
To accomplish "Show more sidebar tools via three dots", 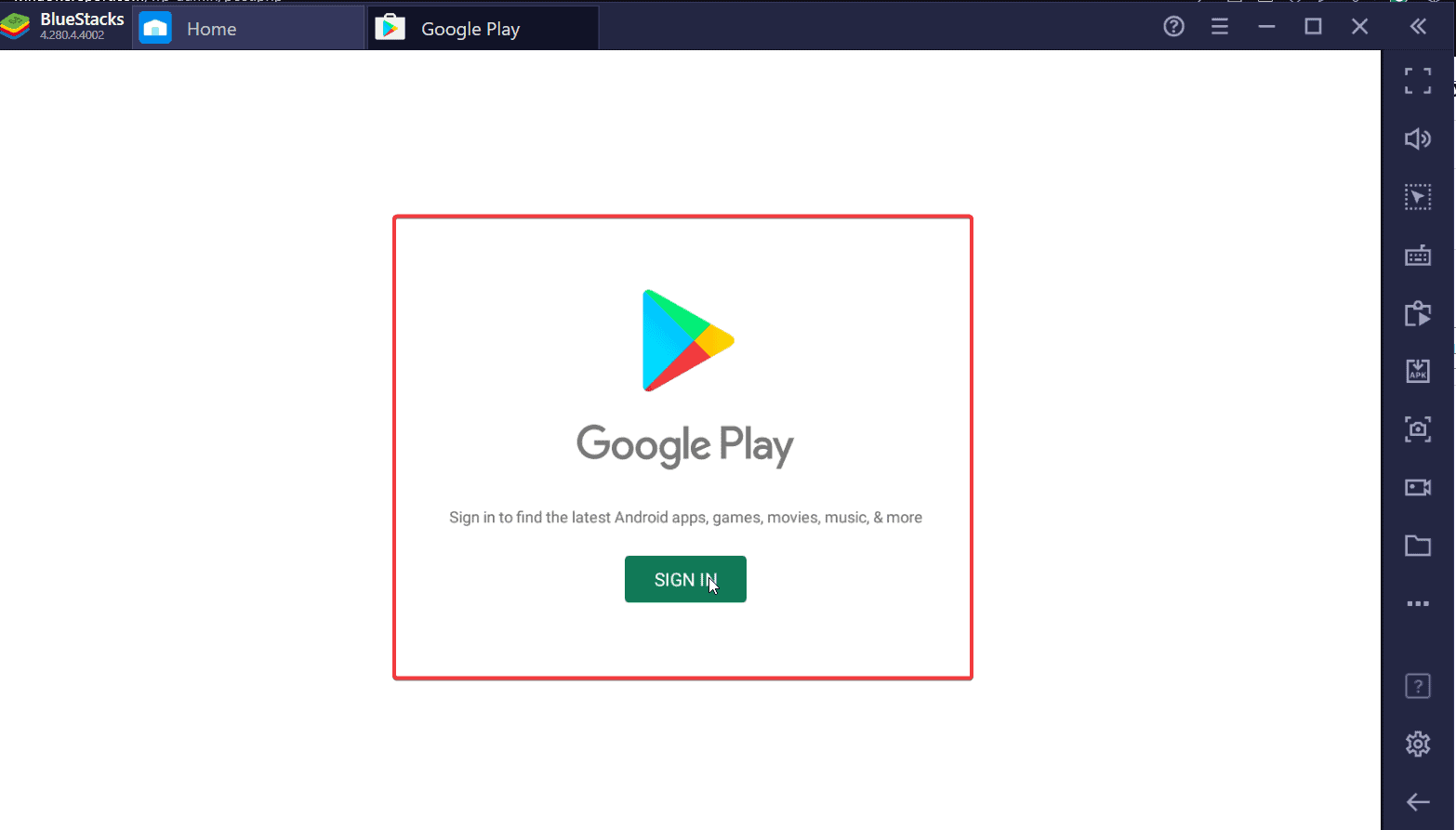I will pyautogui.click(x=1418, y=604).
